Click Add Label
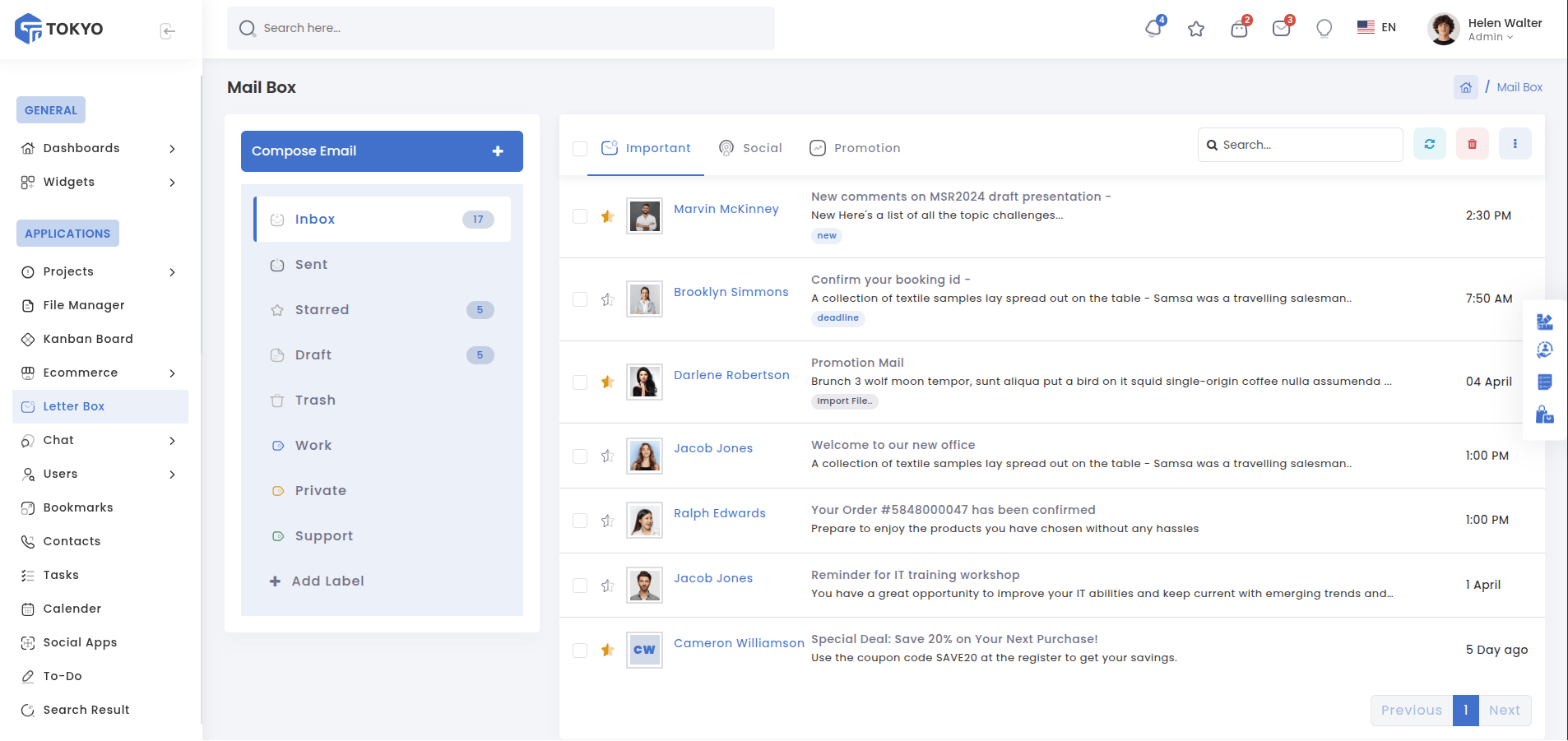 click(317, 581)
